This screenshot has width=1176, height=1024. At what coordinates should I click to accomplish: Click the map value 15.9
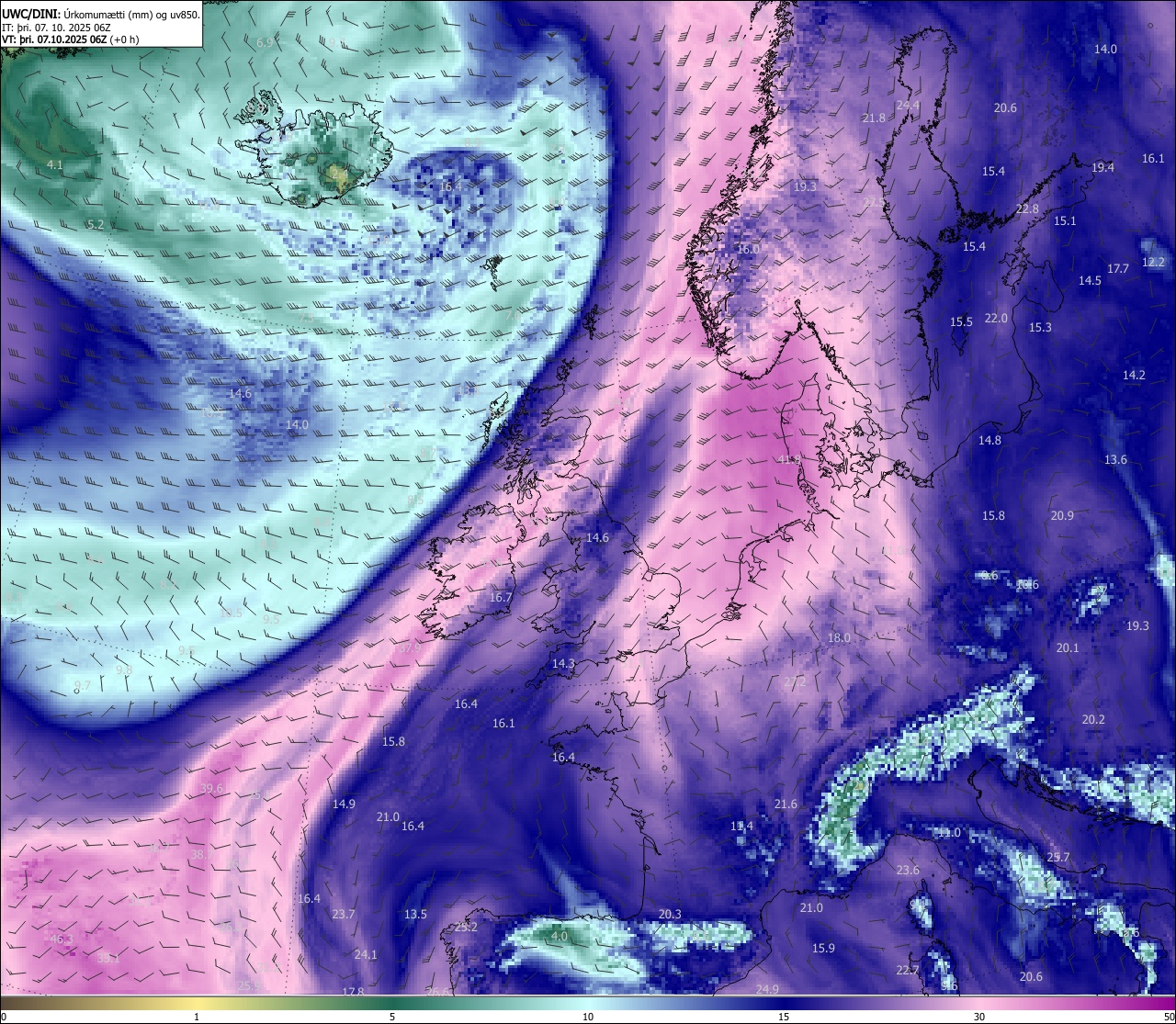pyautogui.click(x=823, y=948)
